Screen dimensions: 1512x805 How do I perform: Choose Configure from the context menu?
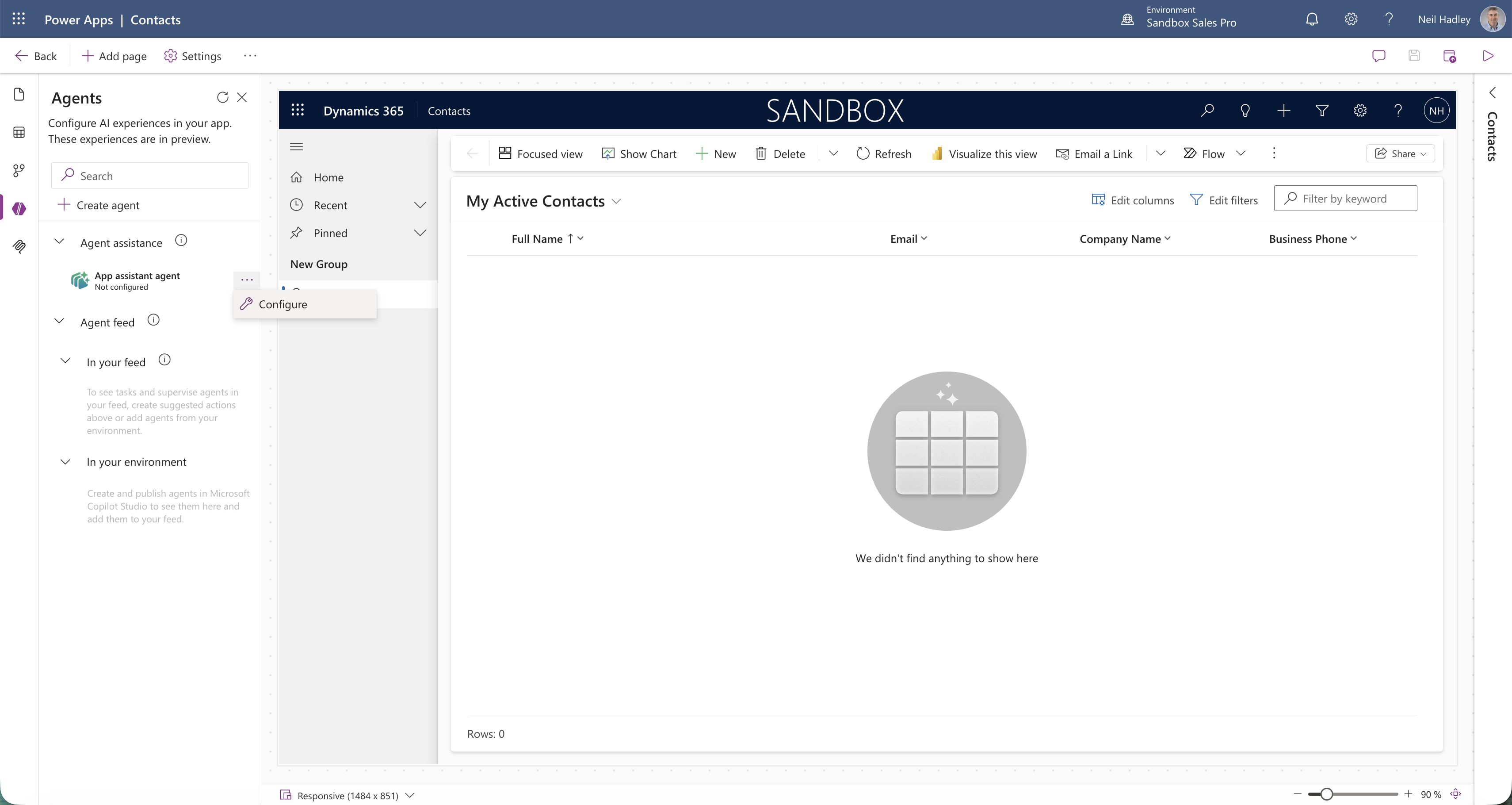coord(305,304)
